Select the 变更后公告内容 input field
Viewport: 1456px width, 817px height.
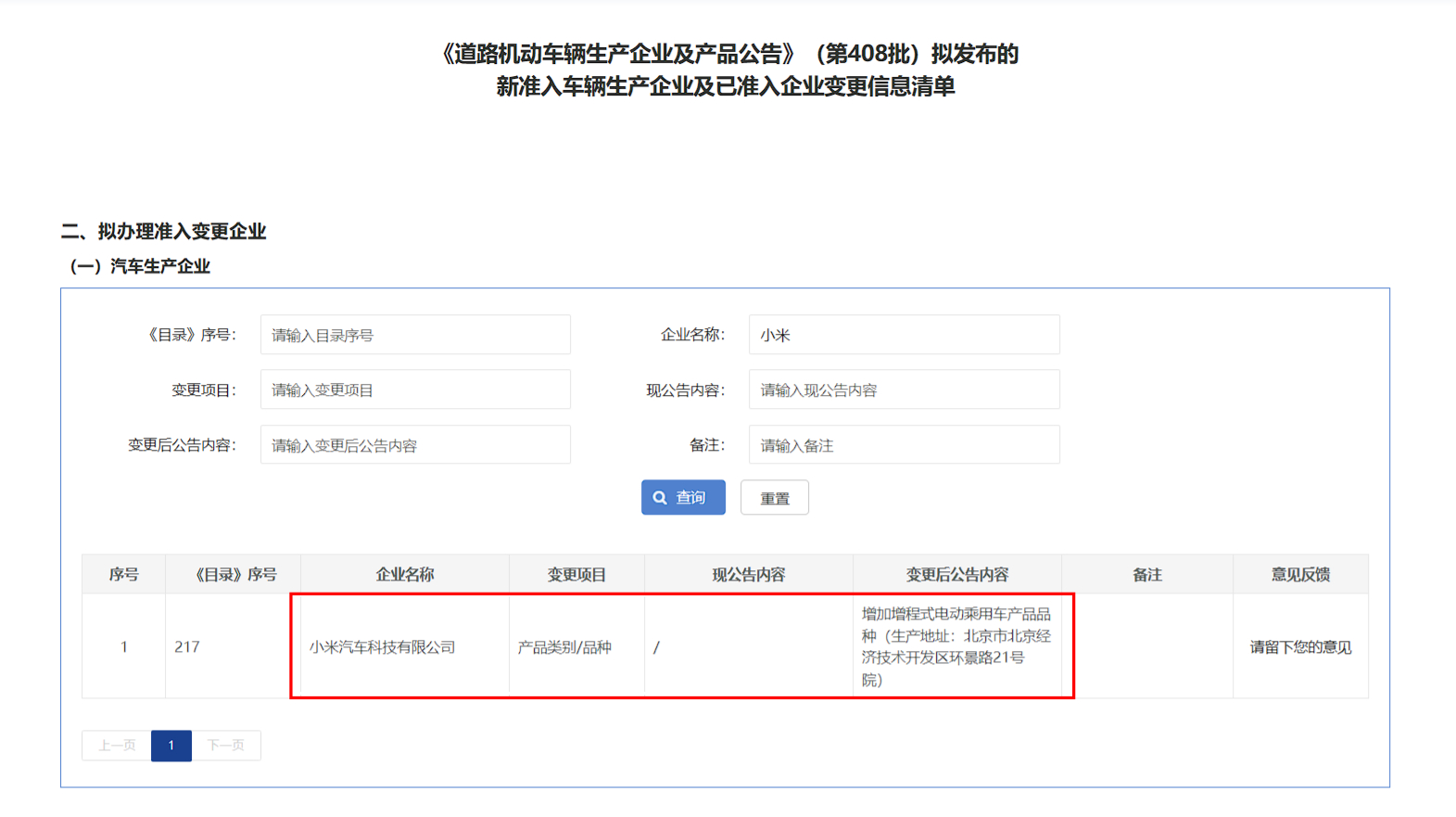[x=415, y=445]
